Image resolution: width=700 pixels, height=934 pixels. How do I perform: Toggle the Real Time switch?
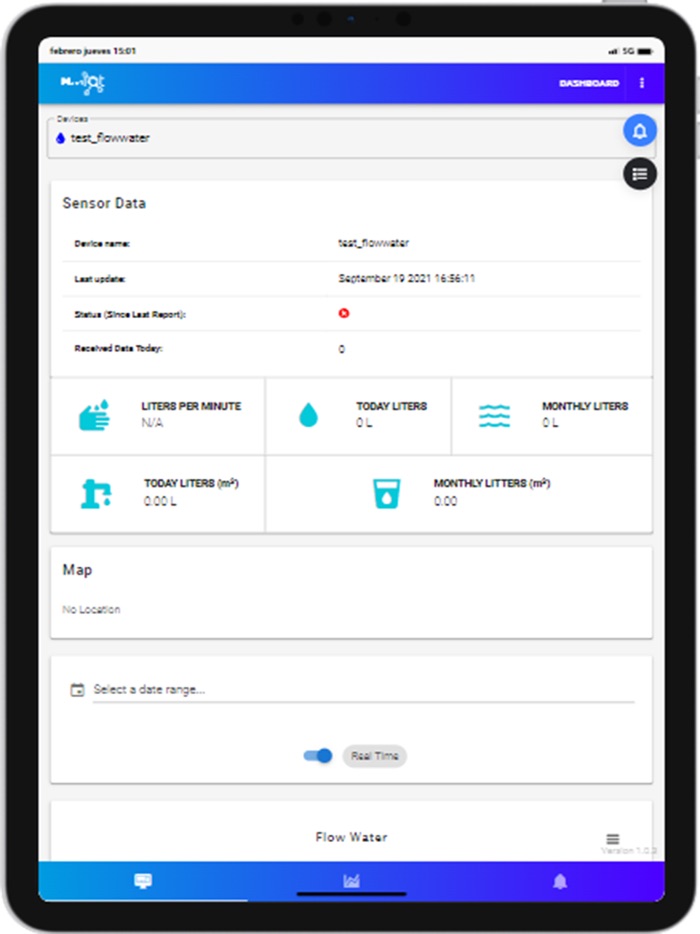click(318, 756)
